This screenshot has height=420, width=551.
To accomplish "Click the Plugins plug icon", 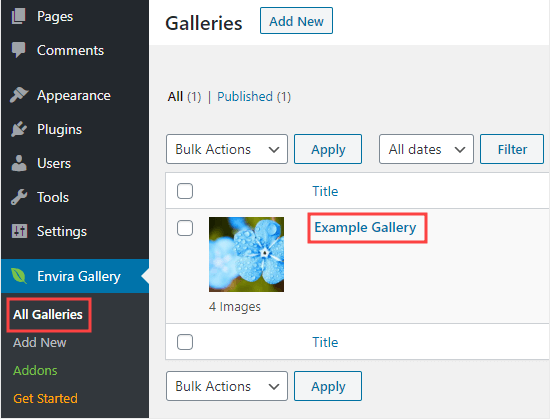I will point(19,129).
